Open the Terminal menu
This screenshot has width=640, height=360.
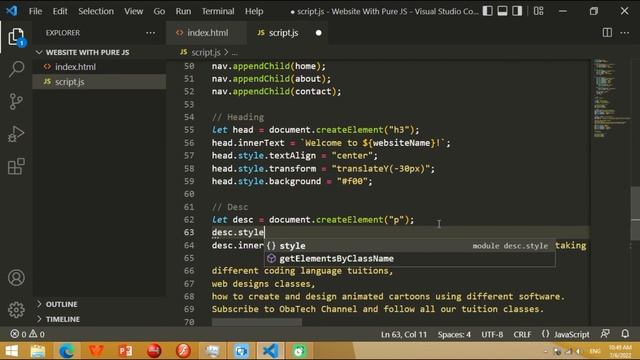tap(218, 11)
